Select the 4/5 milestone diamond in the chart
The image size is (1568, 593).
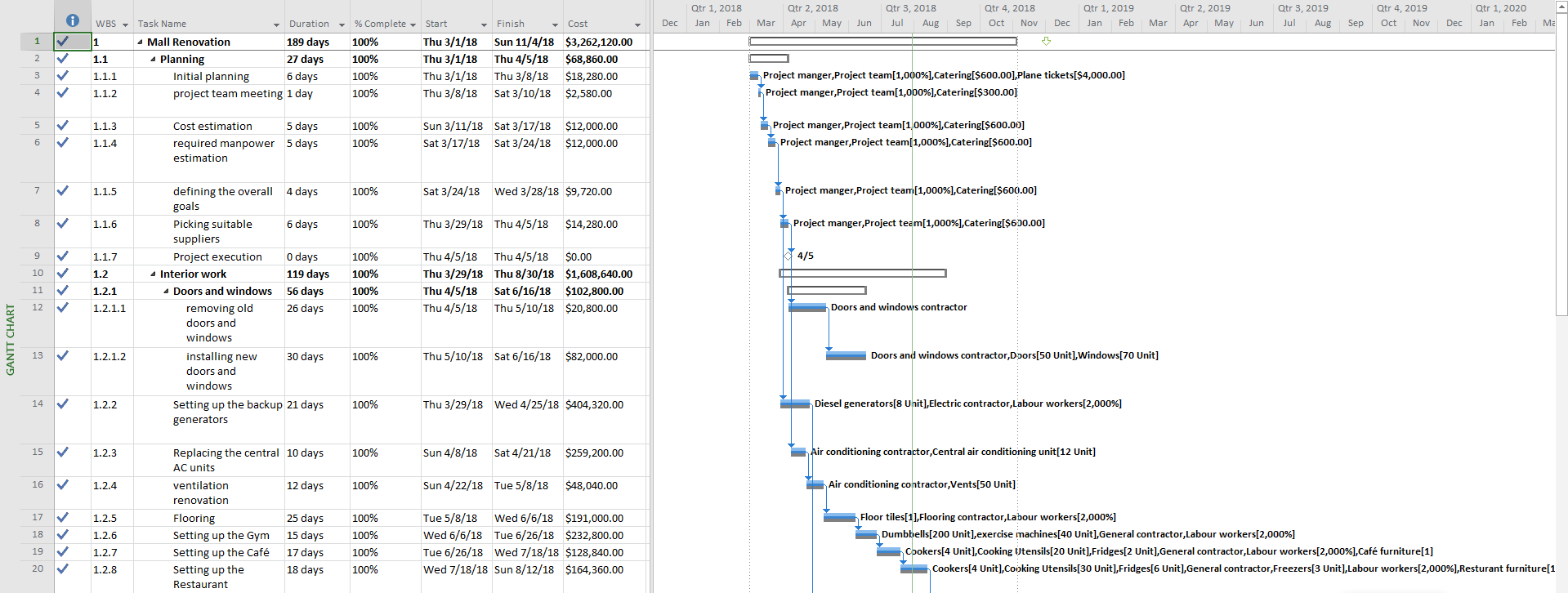[788, 256]
